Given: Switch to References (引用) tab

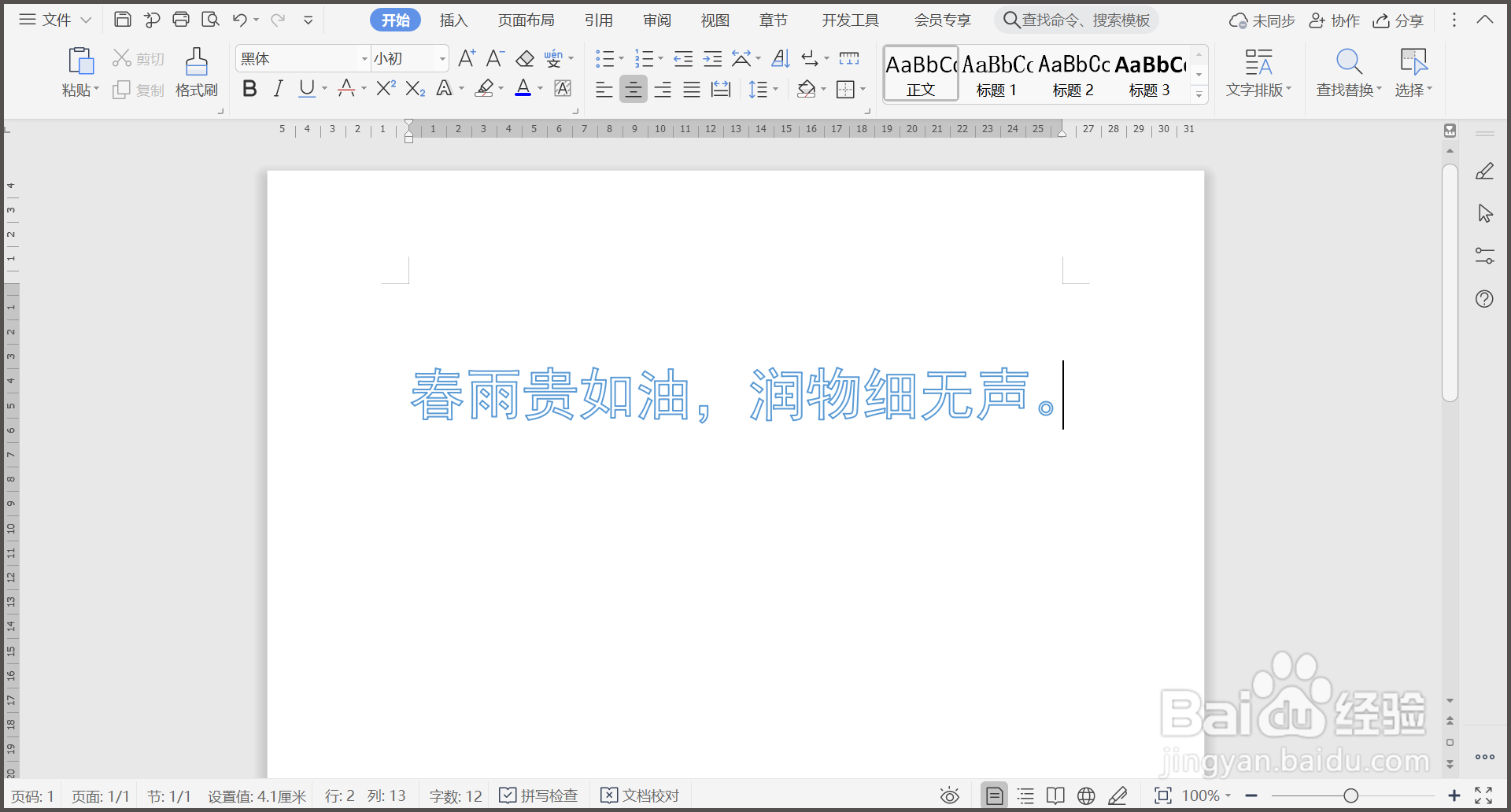Looking at the screenshot, I should coord(599,20).
